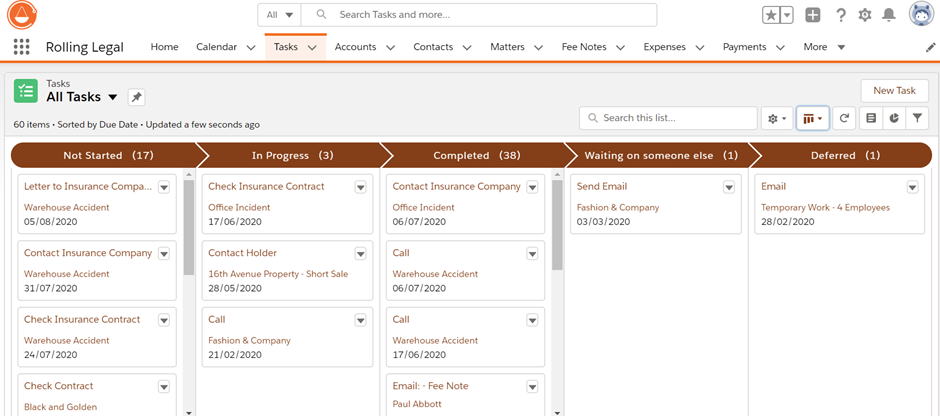The height and width of the screenshot is (416, 940).
Task: Open display as Kanban view switcher
Action: pos(812,119)
